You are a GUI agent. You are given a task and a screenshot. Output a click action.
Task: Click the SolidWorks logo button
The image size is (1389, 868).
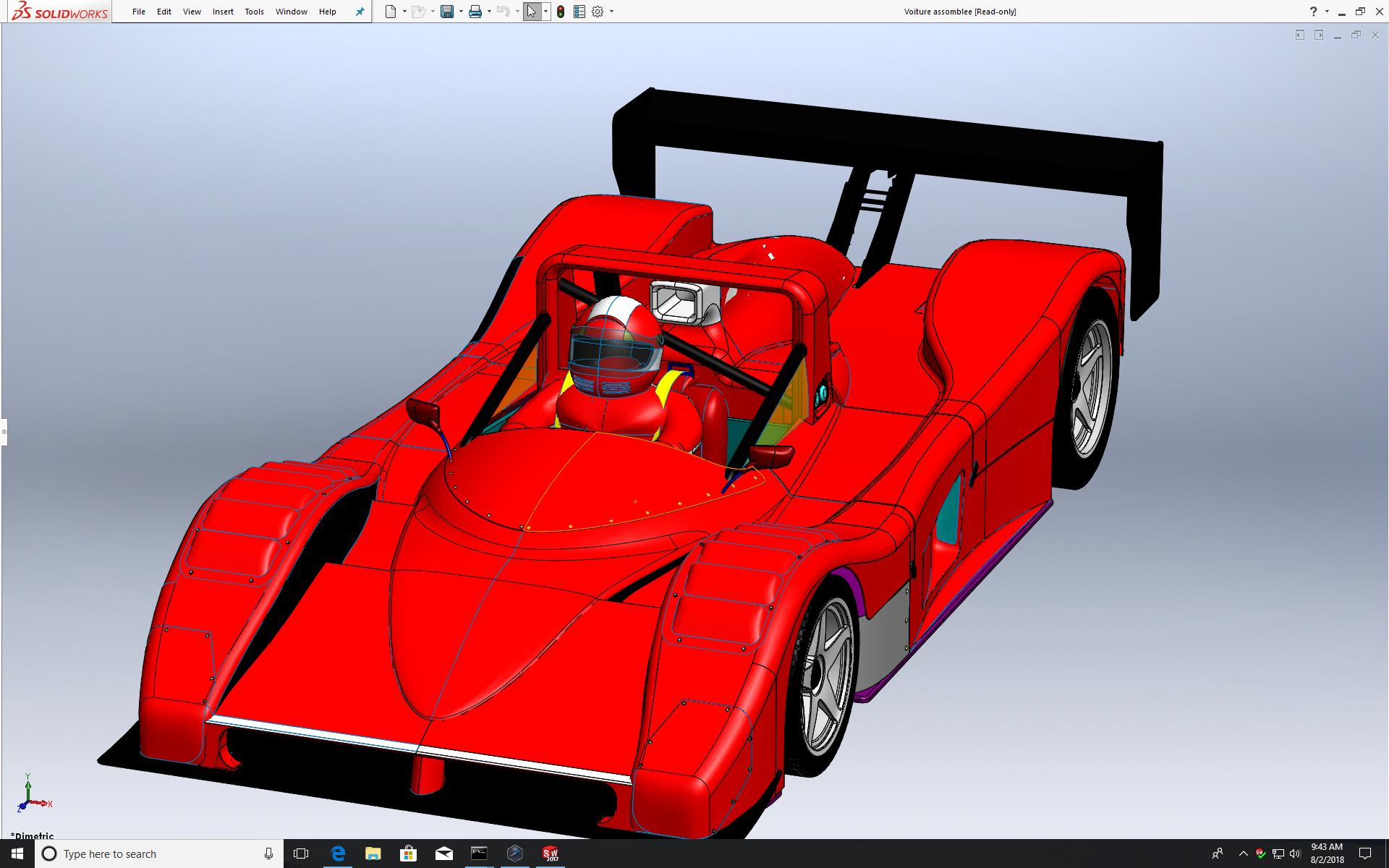pos(59,12)
